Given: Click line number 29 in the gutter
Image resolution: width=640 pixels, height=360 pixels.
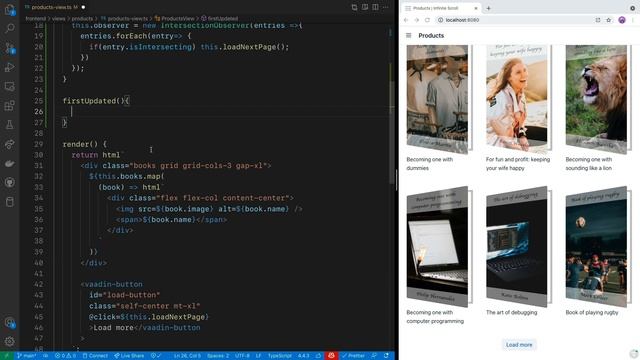Looking at the screenshot, I should (x=38, y=144).
